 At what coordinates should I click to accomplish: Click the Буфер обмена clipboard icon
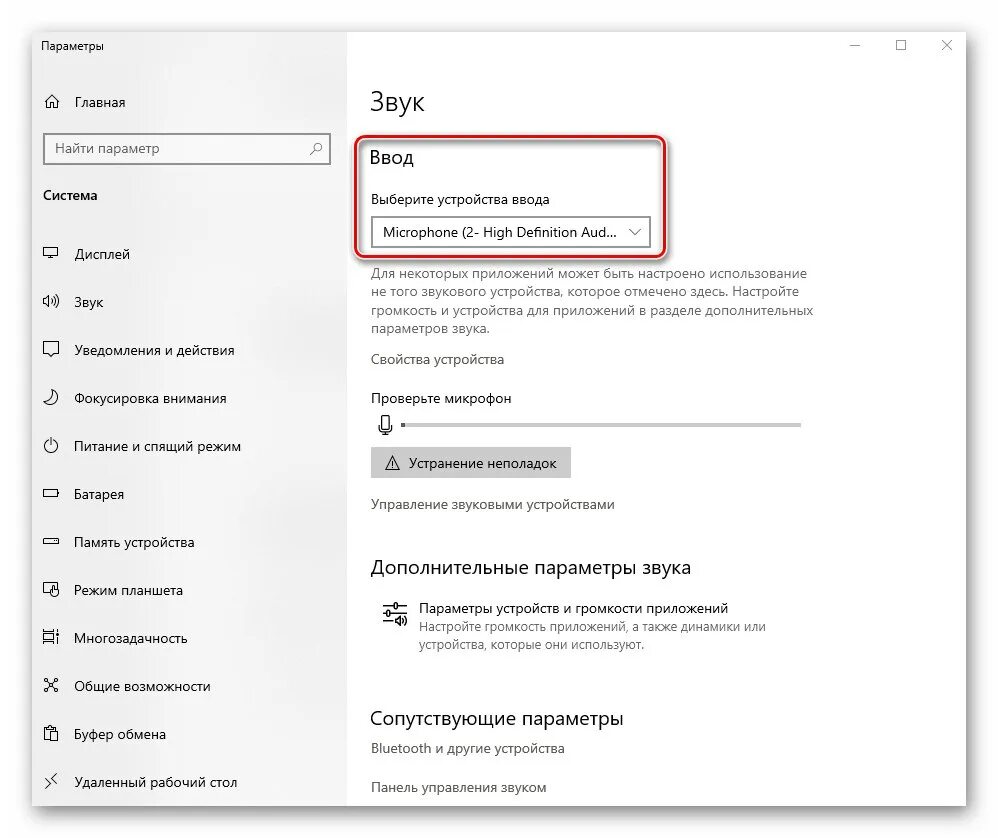click(x=50, y=733)
